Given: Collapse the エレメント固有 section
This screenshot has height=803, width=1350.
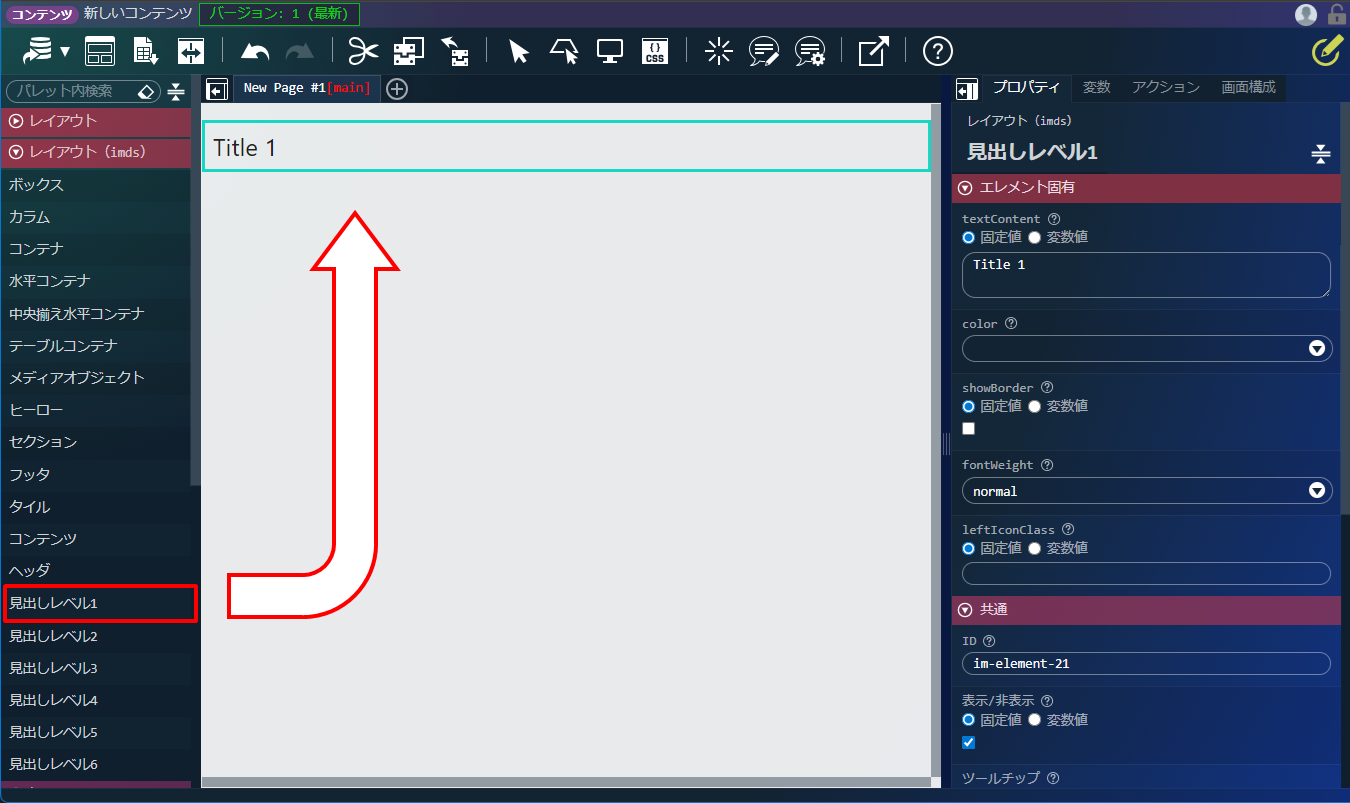Looking at the screenshot, I should click(1146, 187).
